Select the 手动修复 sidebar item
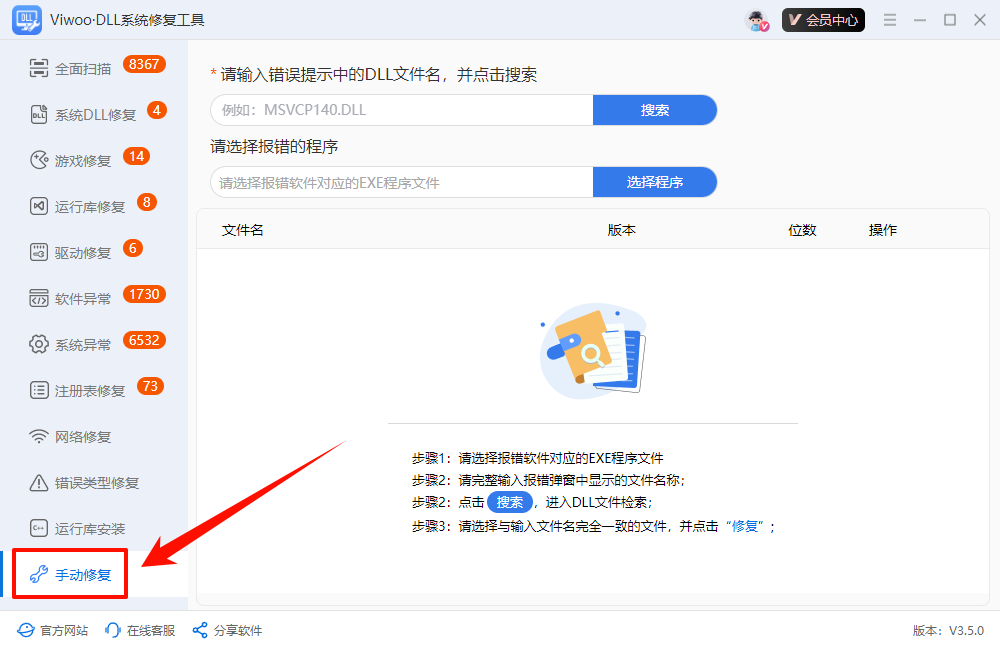This screenshot has height=650, width=1000. point(83,575)
